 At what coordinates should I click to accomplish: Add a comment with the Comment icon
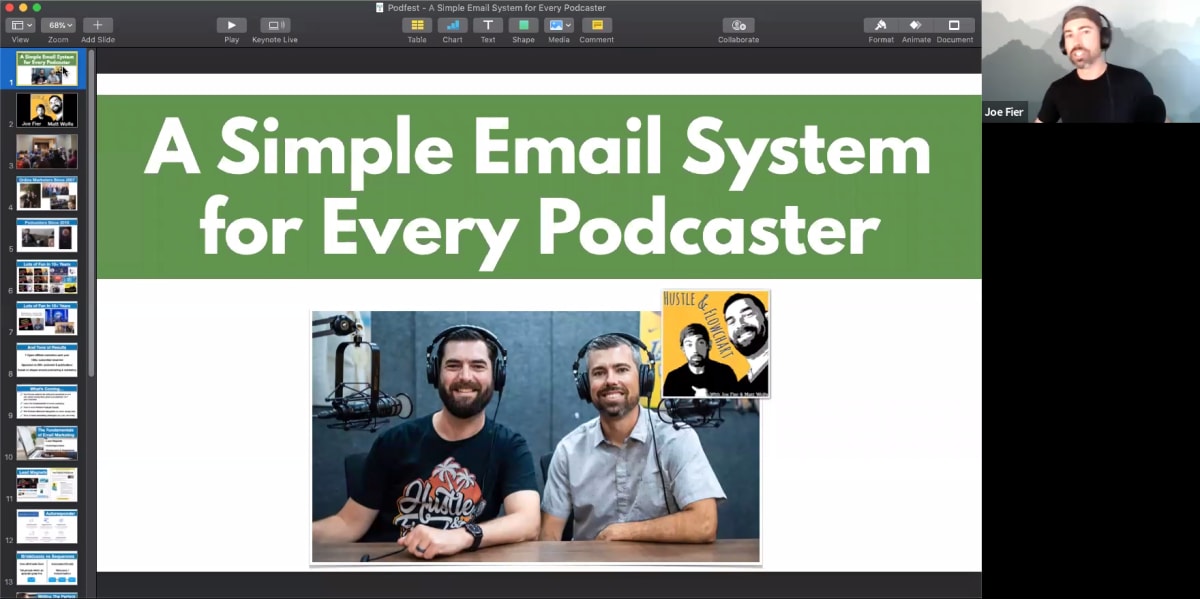(595, 27)
